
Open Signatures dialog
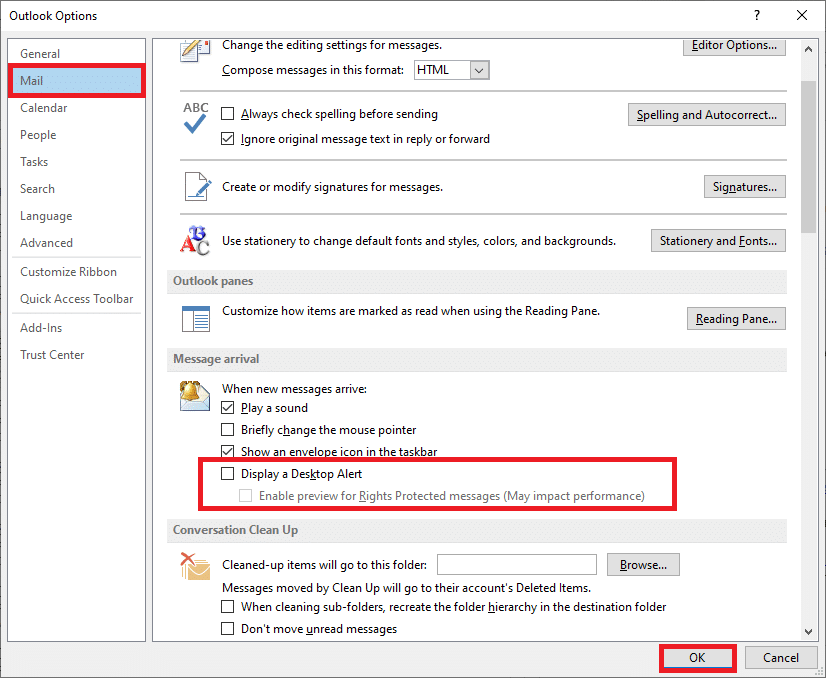[744, 187]
